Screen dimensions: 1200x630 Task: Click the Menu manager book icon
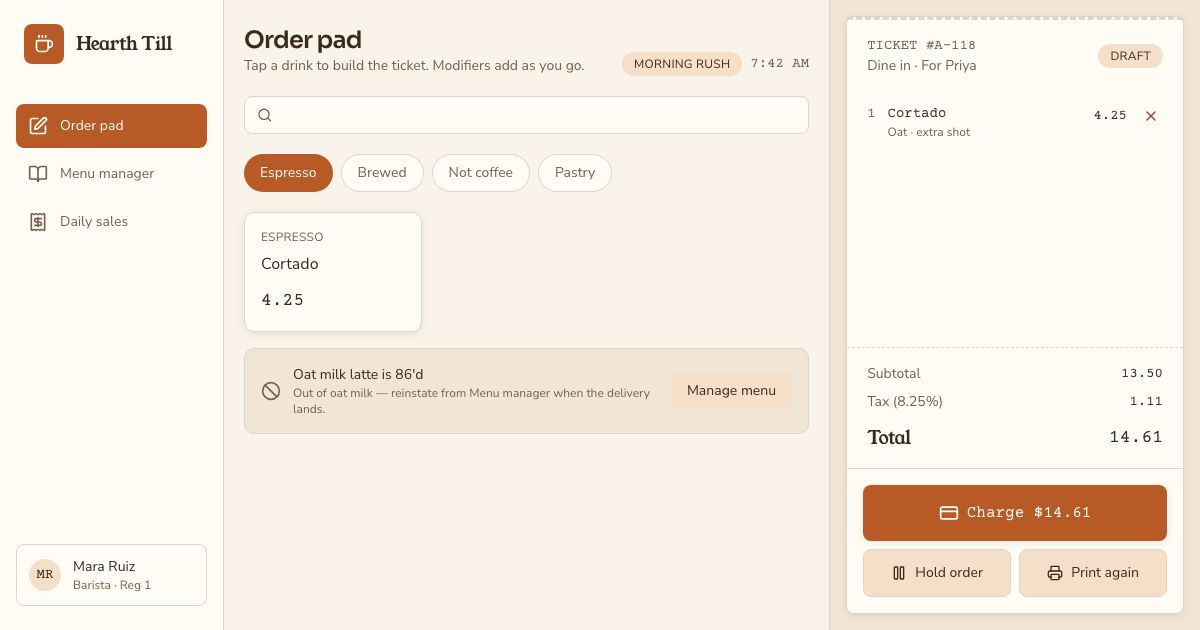tap(38, 174)
